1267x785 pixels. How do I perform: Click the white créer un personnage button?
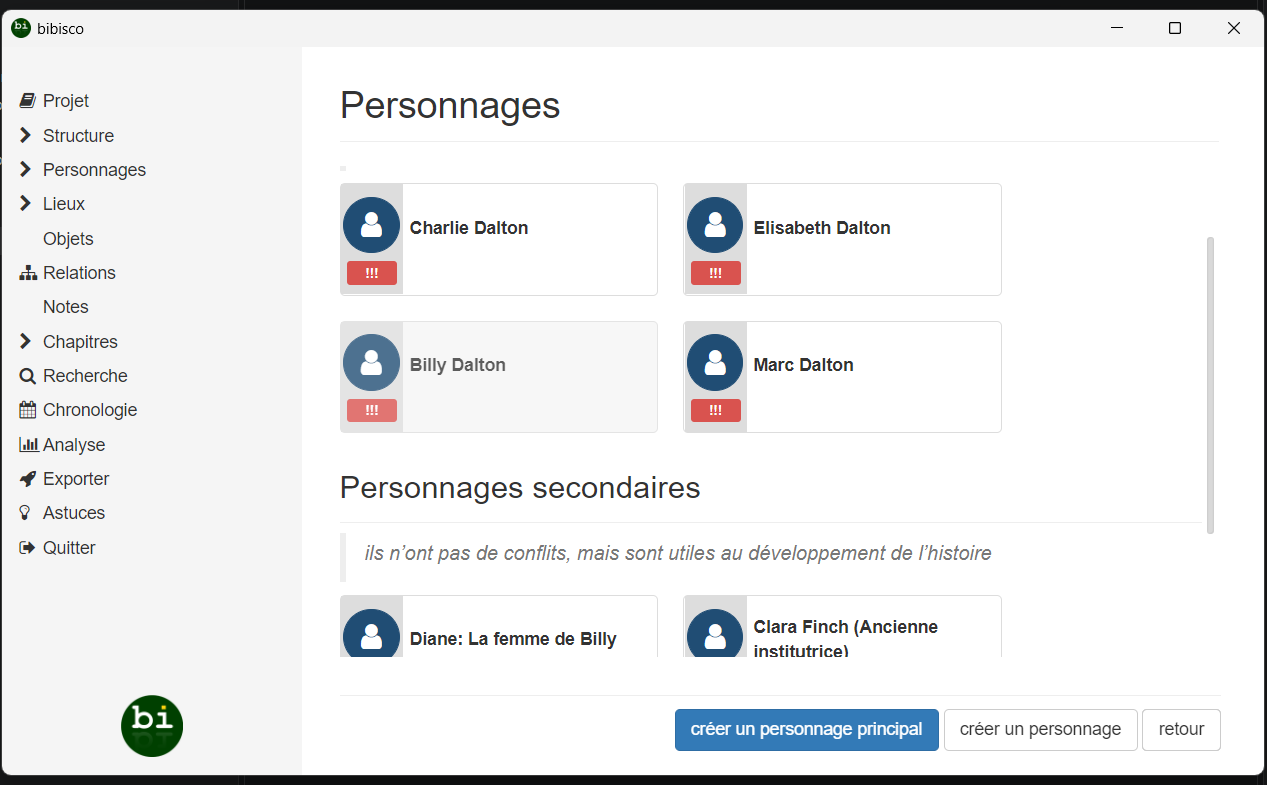click(1041, 730)
